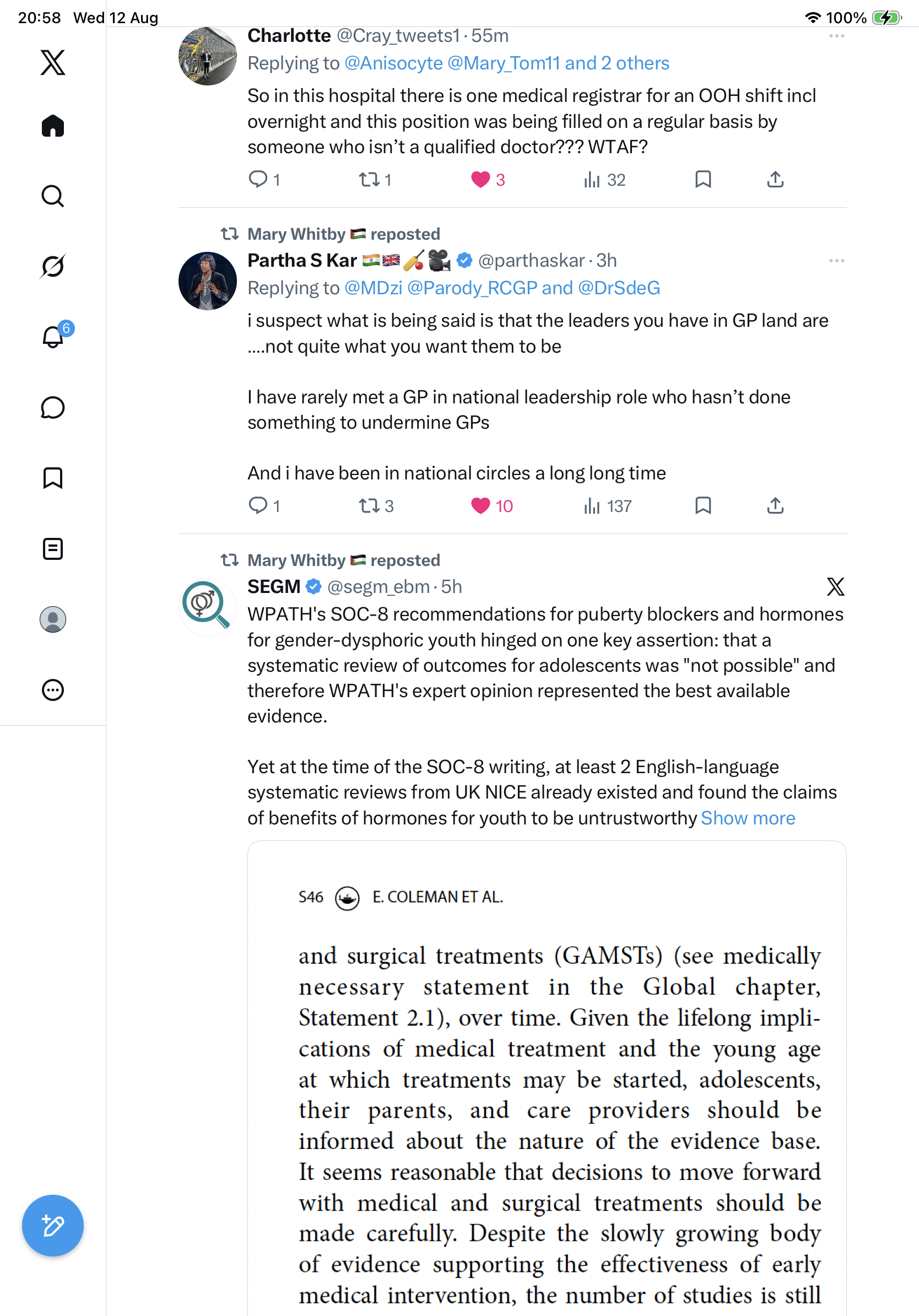Expand the sidebar More circle menu

[x=53, y=689]
